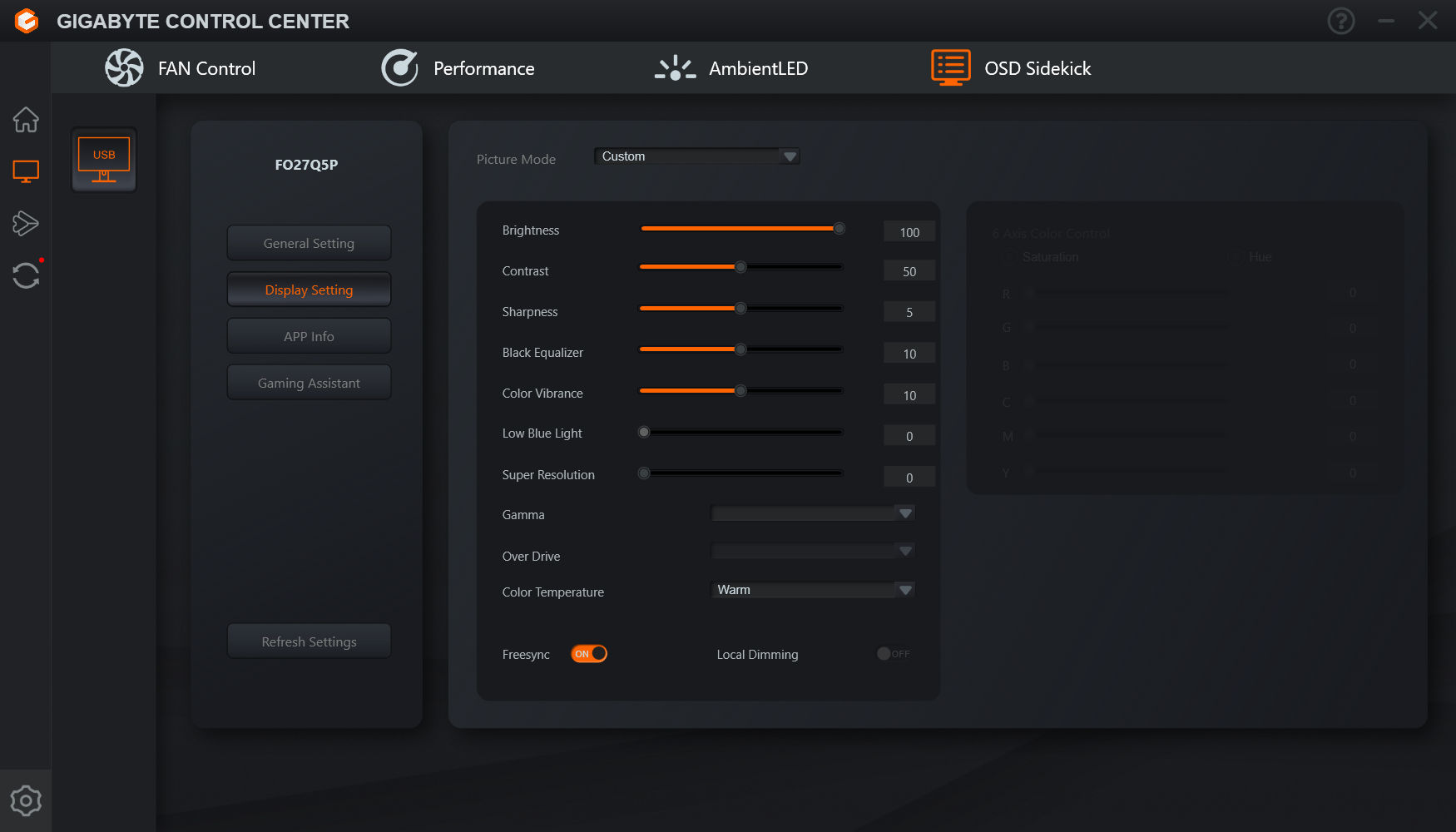The image size is (1456, 832).
Task: Select the USB monitor device icon
Action: 104,160
